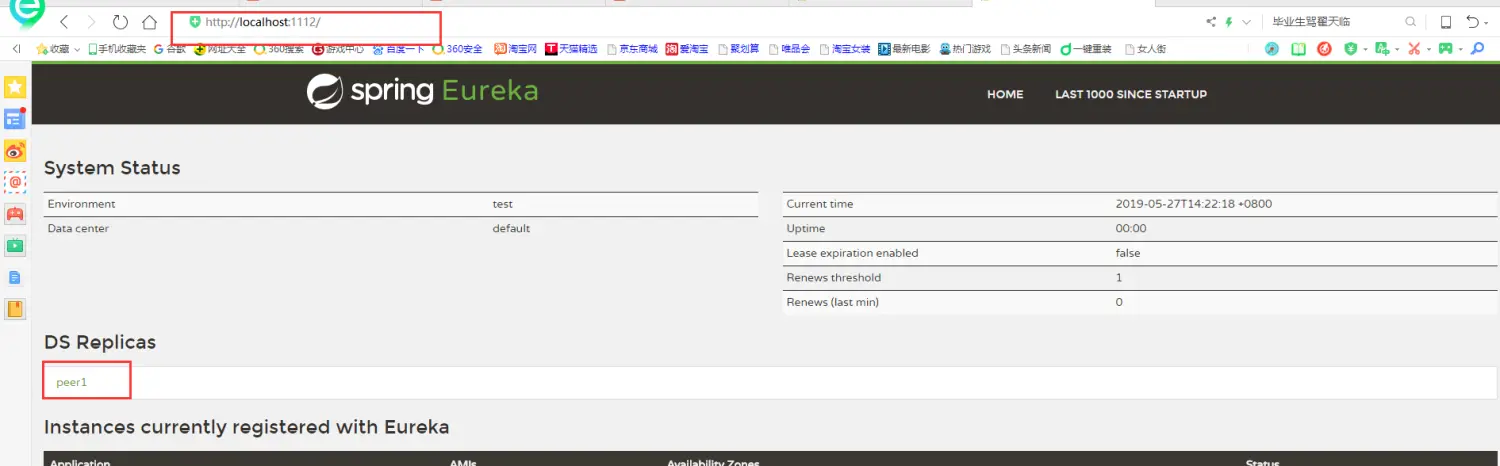This screenshot has height=466, width=1500.
Task: Click the blue circular extension icon
Action: point(1272,48)
